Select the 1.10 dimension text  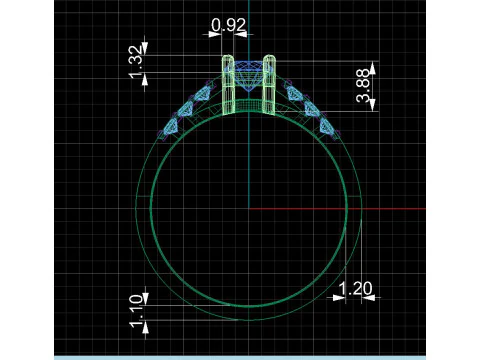point(137,311)
